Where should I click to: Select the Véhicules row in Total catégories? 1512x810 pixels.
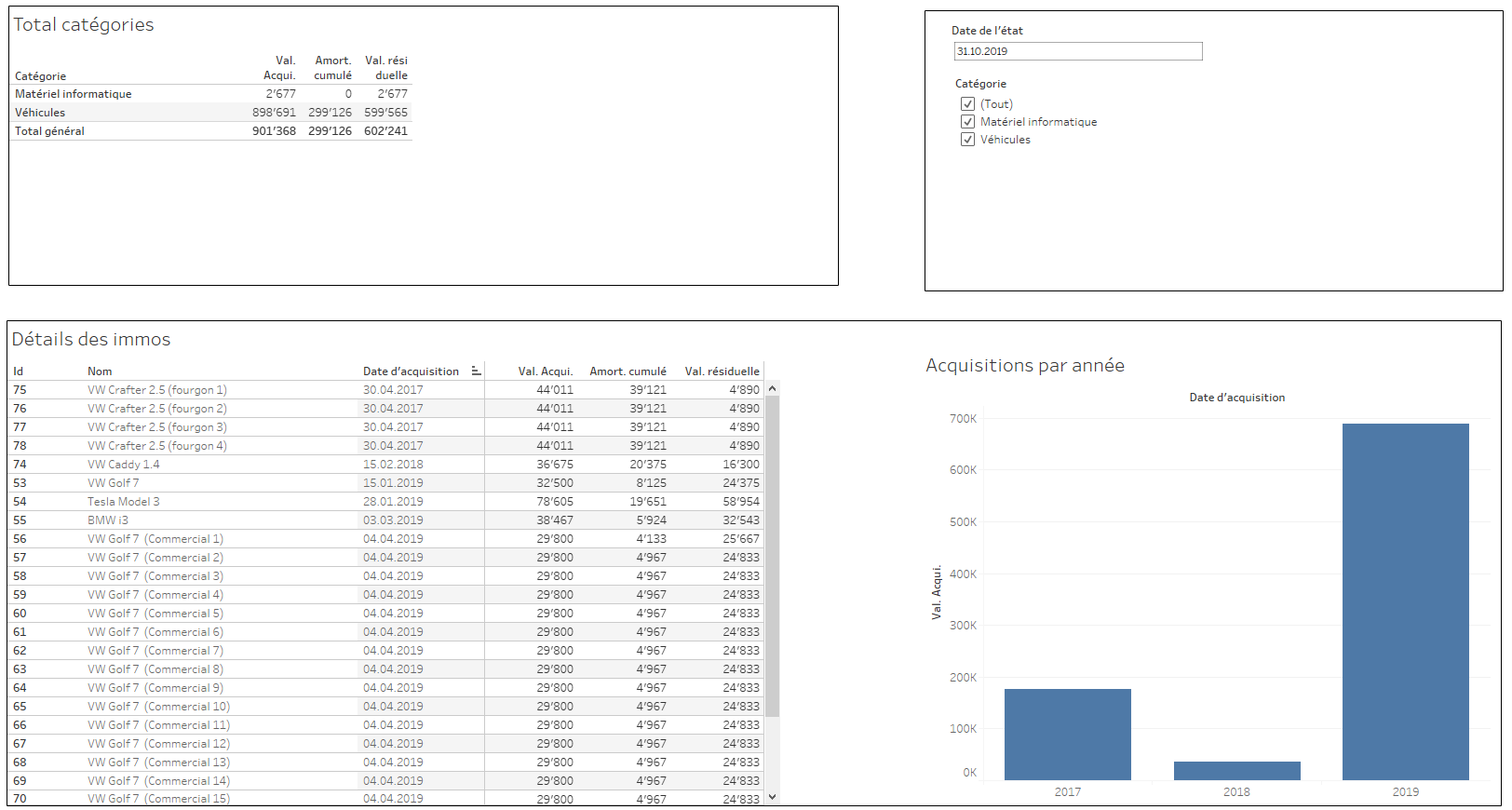tap(40, 113)
